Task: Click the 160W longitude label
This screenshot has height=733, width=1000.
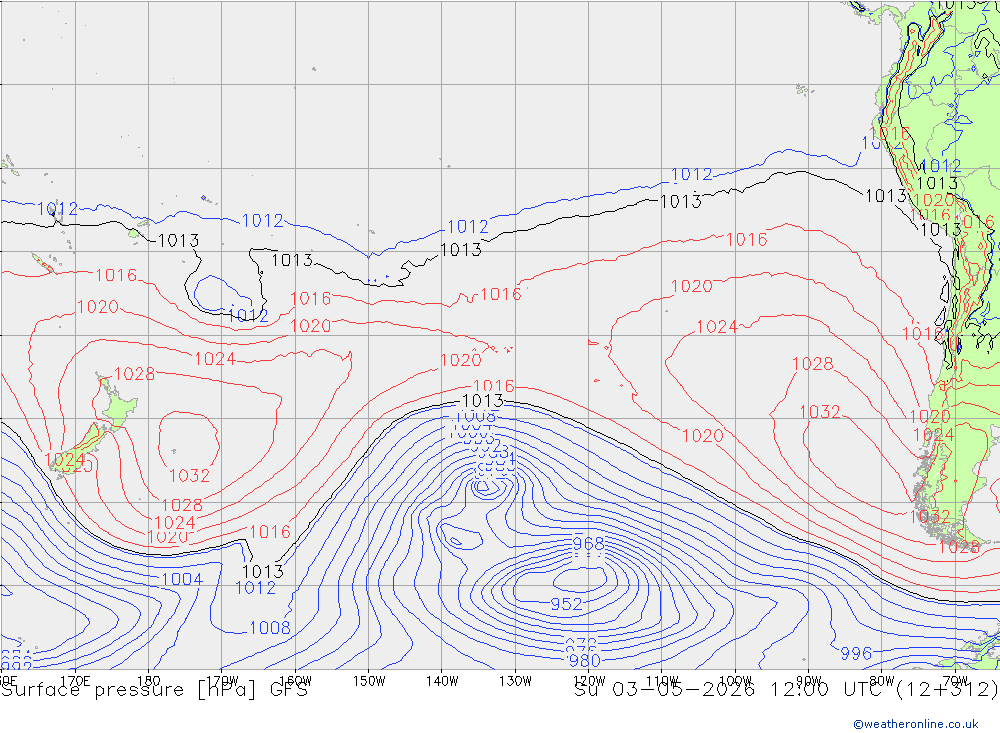Action: (295, 681)
